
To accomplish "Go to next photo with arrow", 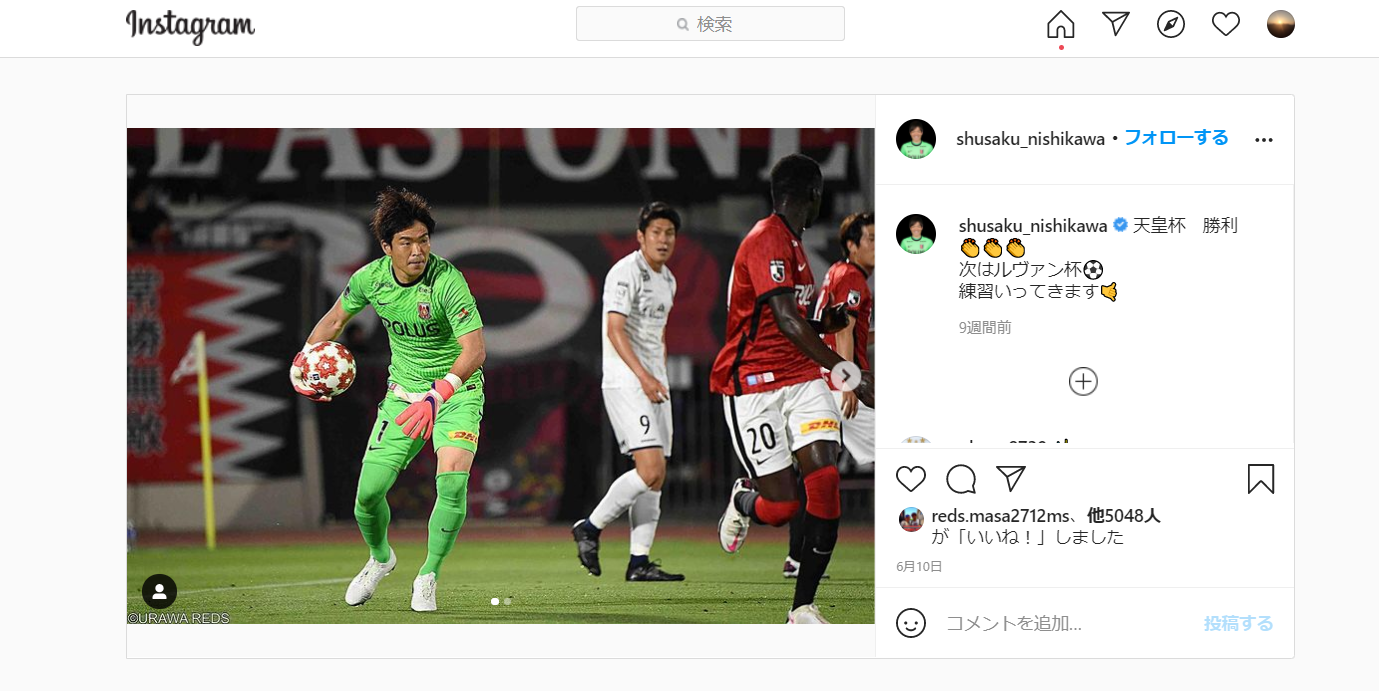I will [x=846, y=376].
